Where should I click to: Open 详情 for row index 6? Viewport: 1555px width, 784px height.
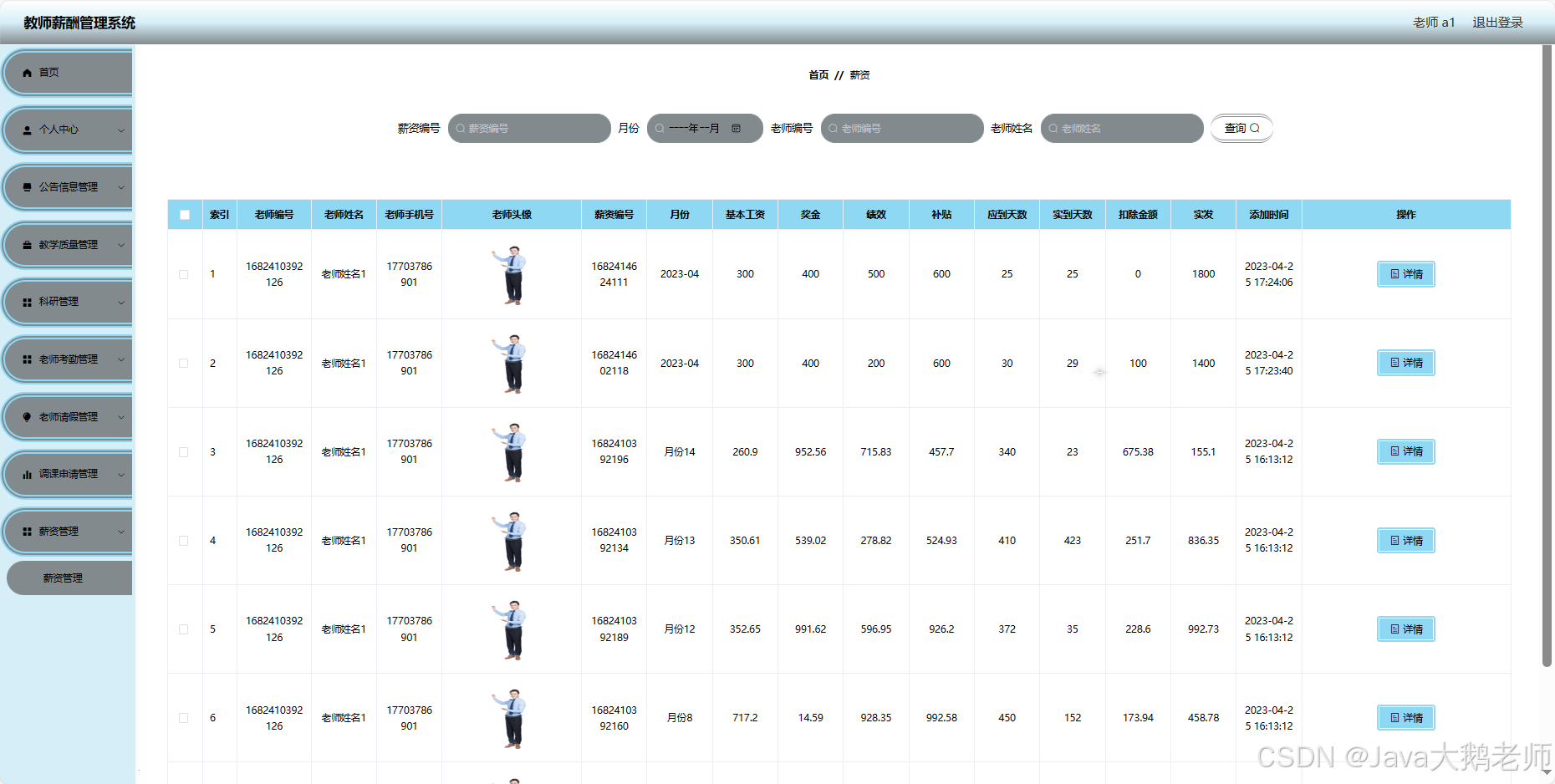click(x=1406, y=718)
